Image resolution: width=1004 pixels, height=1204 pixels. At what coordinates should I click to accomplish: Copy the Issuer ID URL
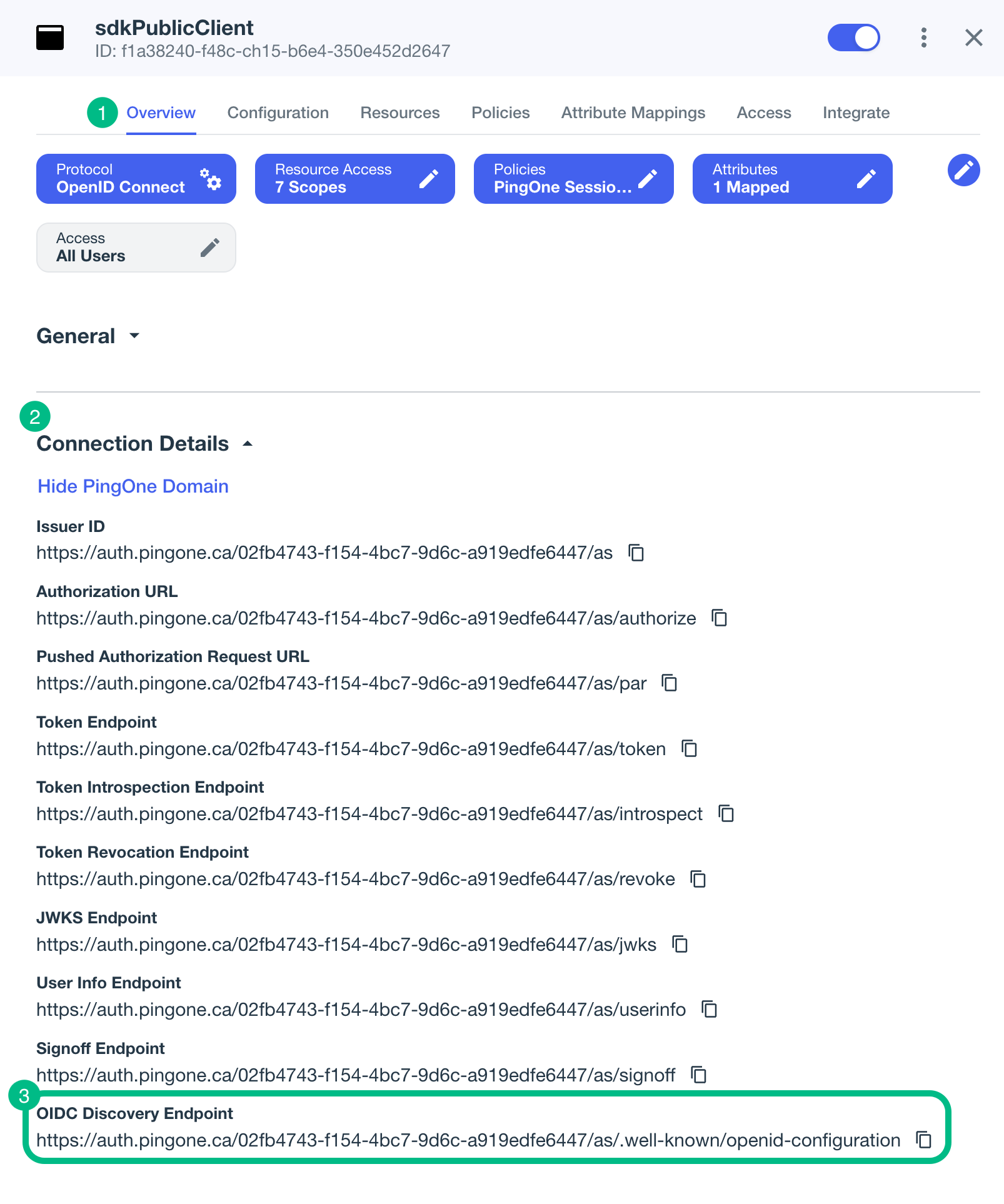tap(636, 553)
